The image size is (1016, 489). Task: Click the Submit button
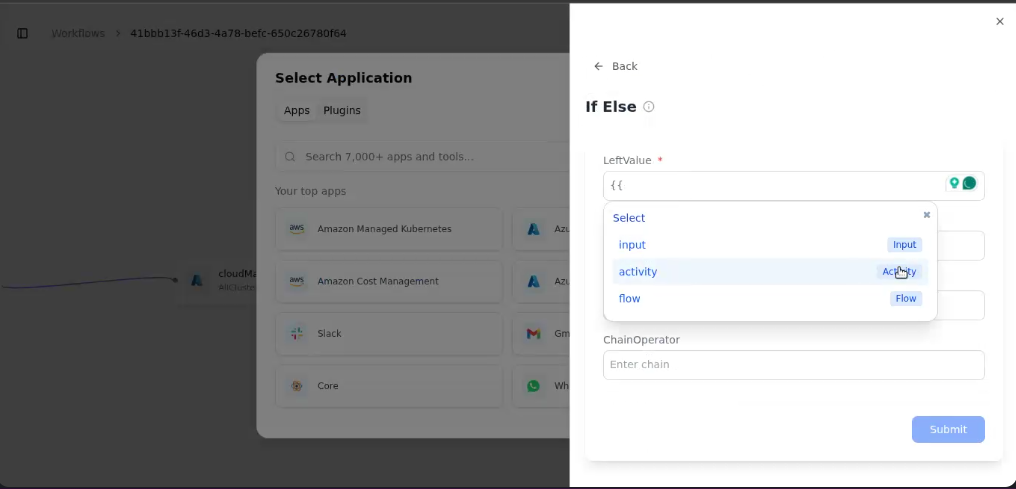(x=948, y=429)
